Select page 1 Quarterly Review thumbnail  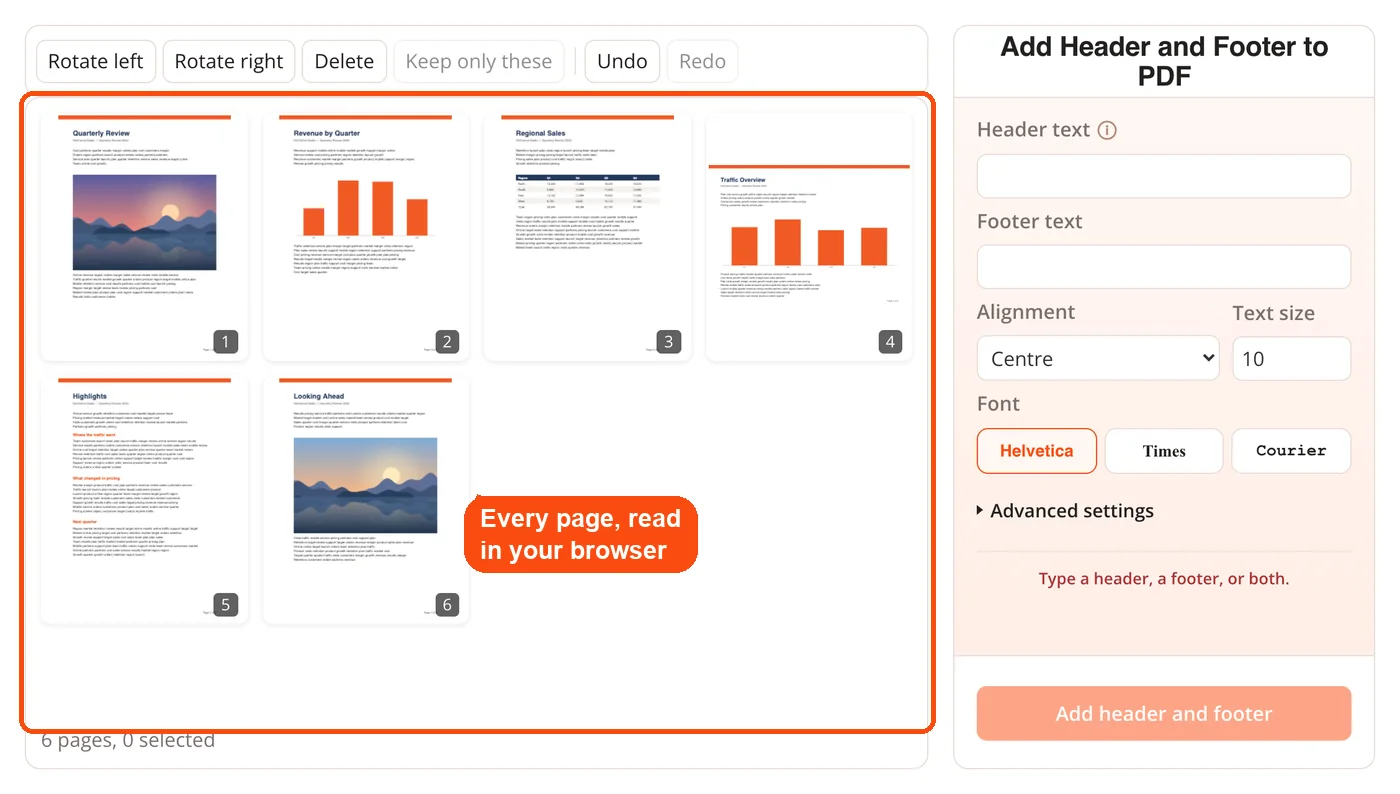pyautogui.click(x=144, y=236)
